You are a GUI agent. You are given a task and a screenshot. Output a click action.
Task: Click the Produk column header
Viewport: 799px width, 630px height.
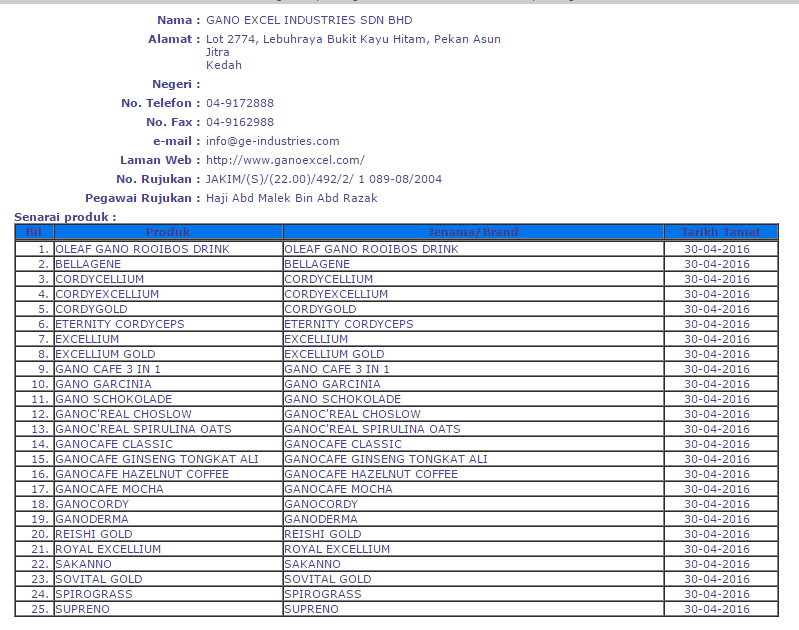click(x=167, y=232)
